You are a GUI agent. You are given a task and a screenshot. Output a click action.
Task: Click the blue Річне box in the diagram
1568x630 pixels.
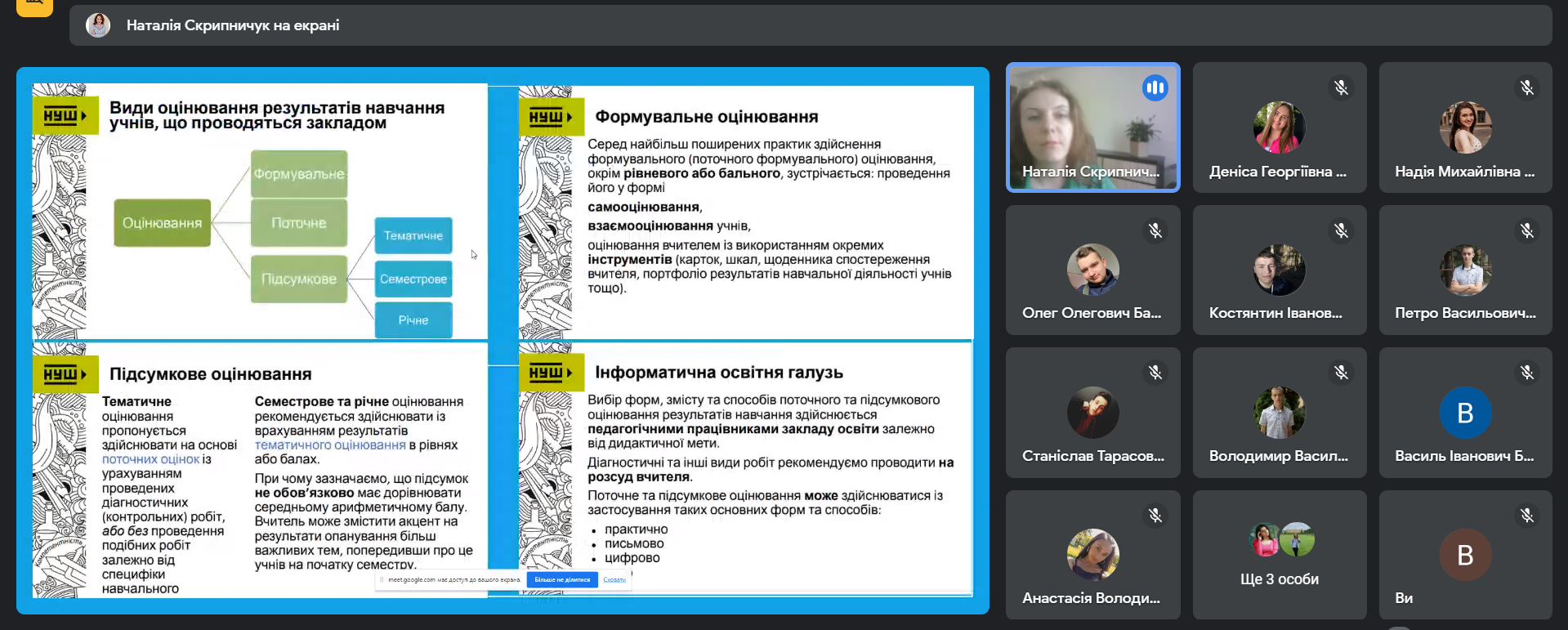[x=413, y=320]
